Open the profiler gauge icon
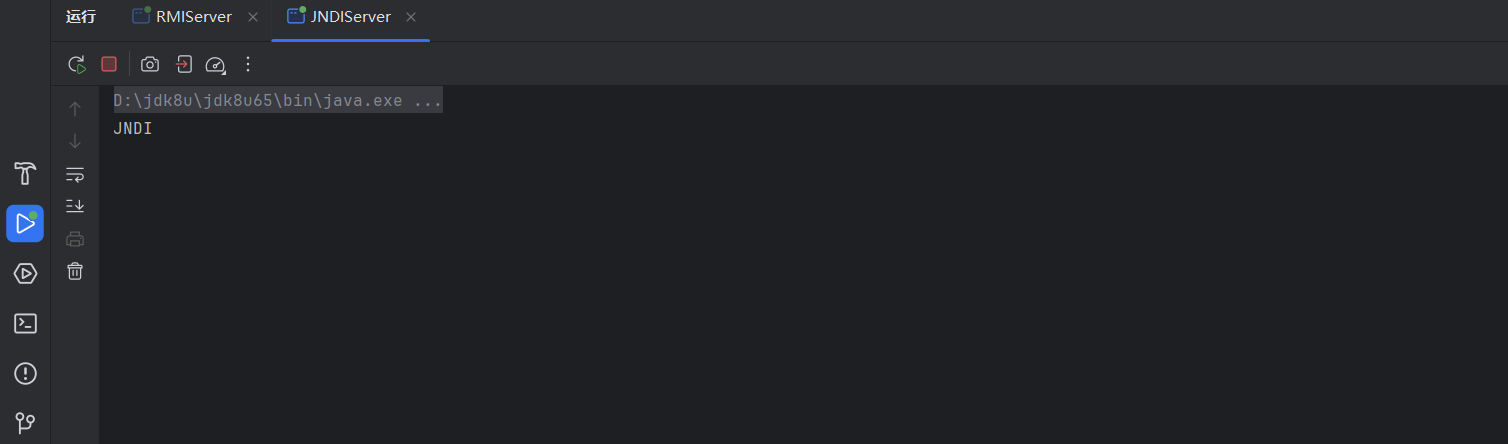 216,65
